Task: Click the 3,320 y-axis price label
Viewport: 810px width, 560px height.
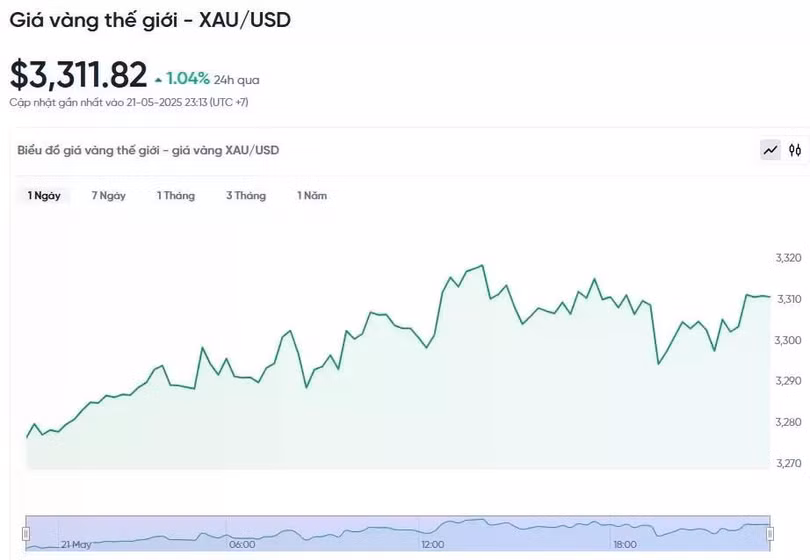Action: point(788,258)
